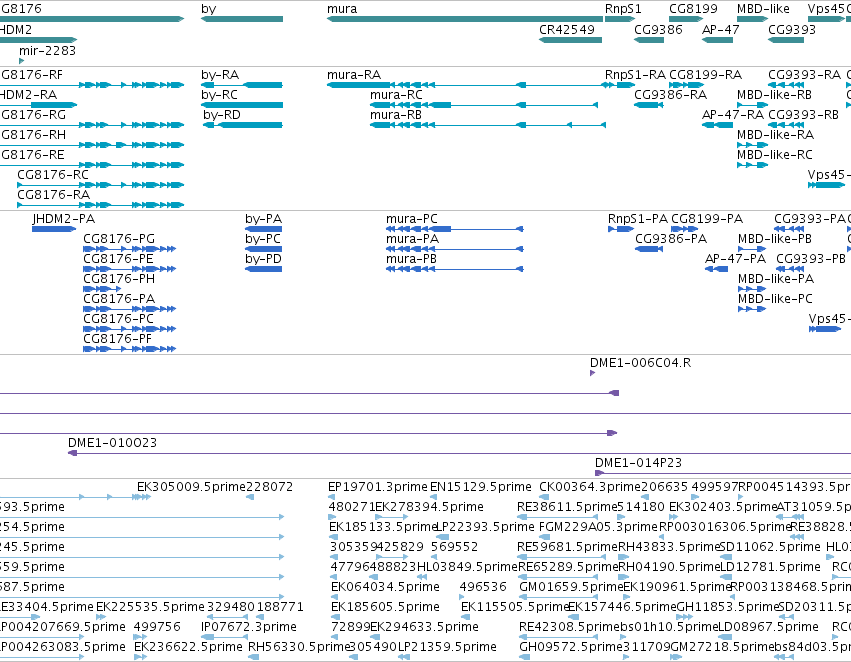
Task: Click EST GH09572.5prime label
Action: click(570, 647)
